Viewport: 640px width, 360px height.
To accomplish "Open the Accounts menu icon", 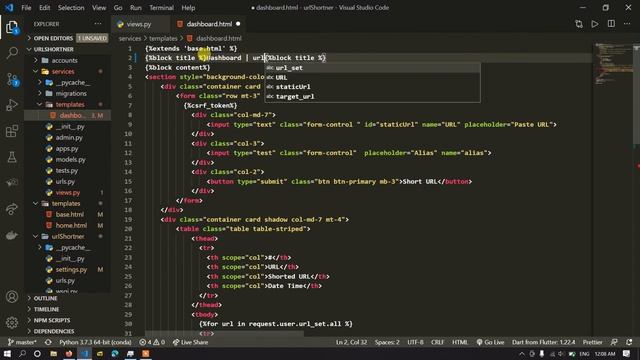I will (12, 297).
